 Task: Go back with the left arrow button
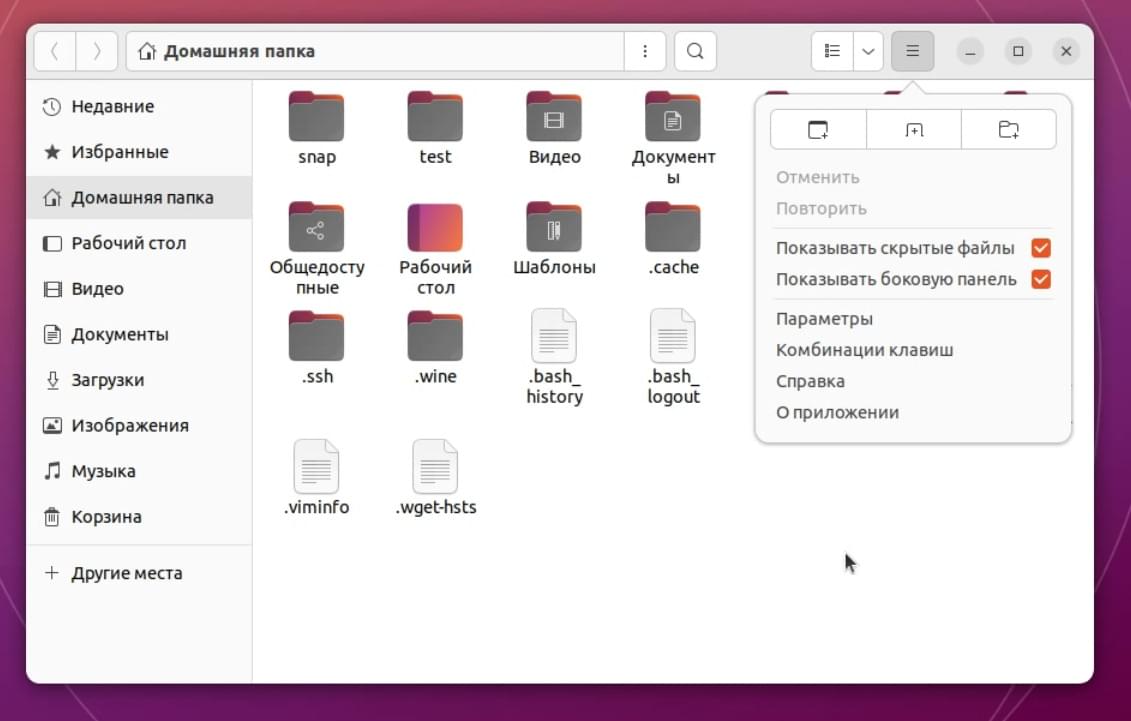(x=55, y=51)
